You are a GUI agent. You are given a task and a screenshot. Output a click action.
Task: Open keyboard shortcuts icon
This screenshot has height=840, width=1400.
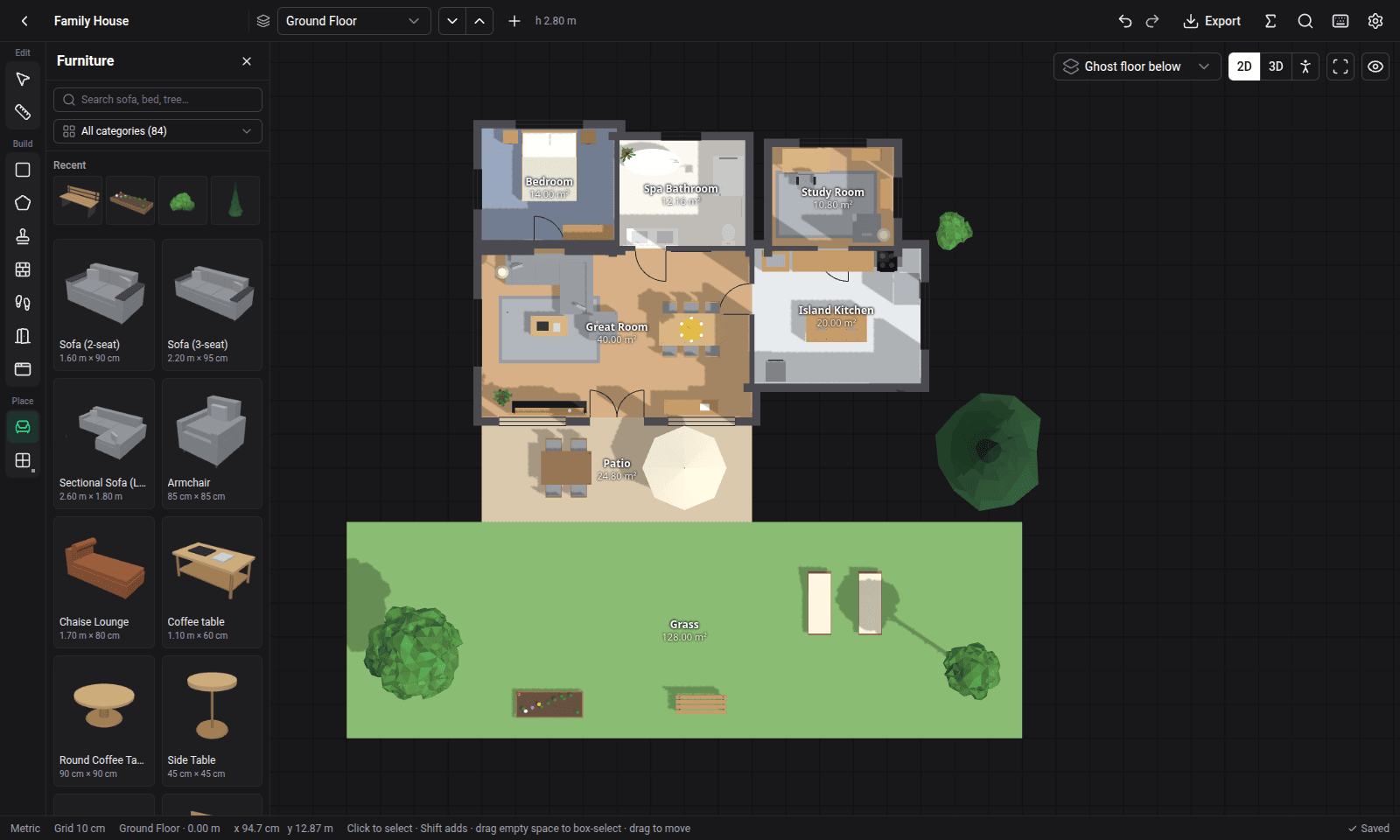point(1340,21)
